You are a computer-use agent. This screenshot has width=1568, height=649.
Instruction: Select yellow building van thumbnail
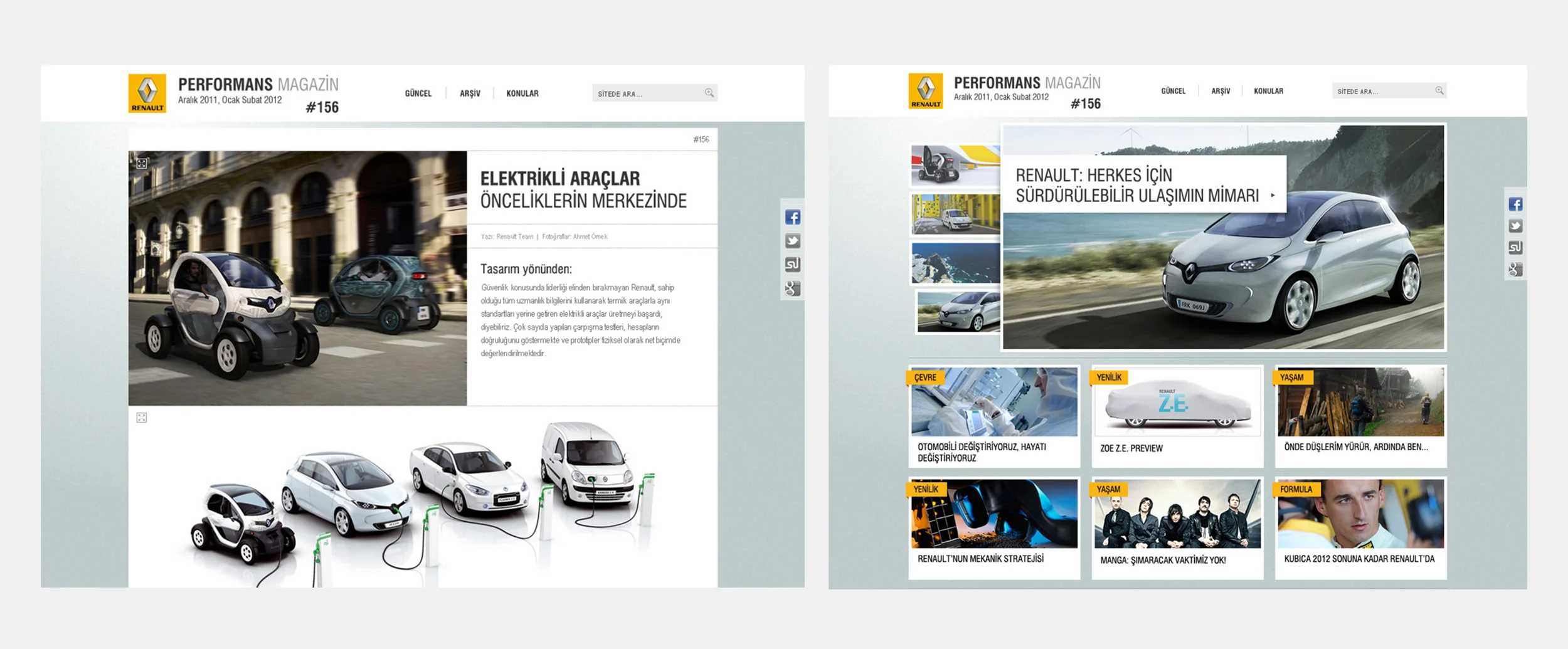click(955, 214)
